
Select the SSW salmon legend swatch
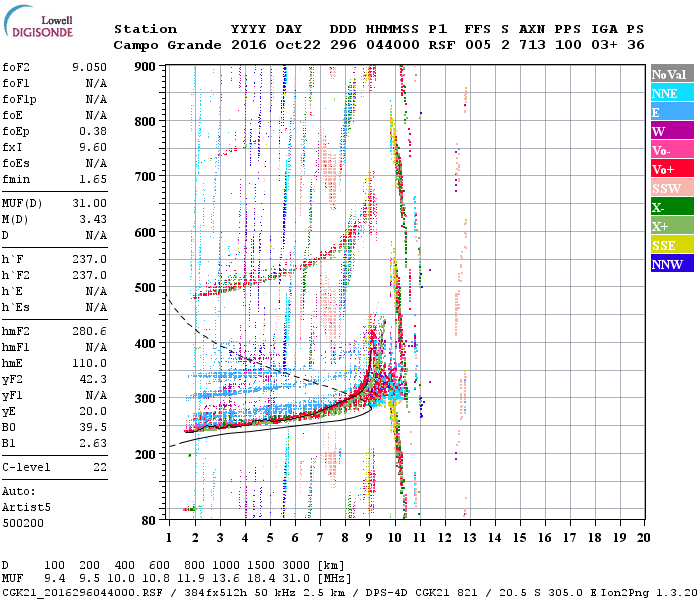(x=672, y=188)
